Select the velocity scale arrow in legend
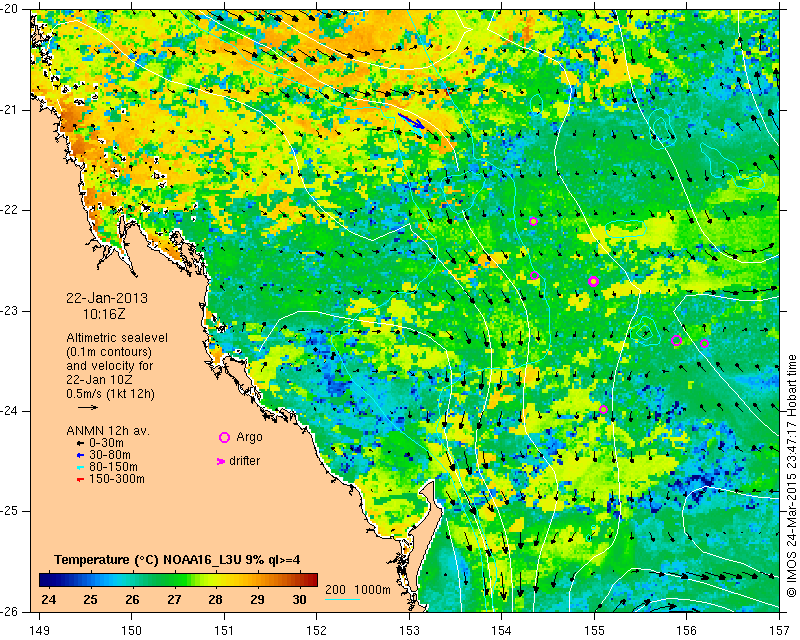Screen dimensions: 800x640 [88, 407]
